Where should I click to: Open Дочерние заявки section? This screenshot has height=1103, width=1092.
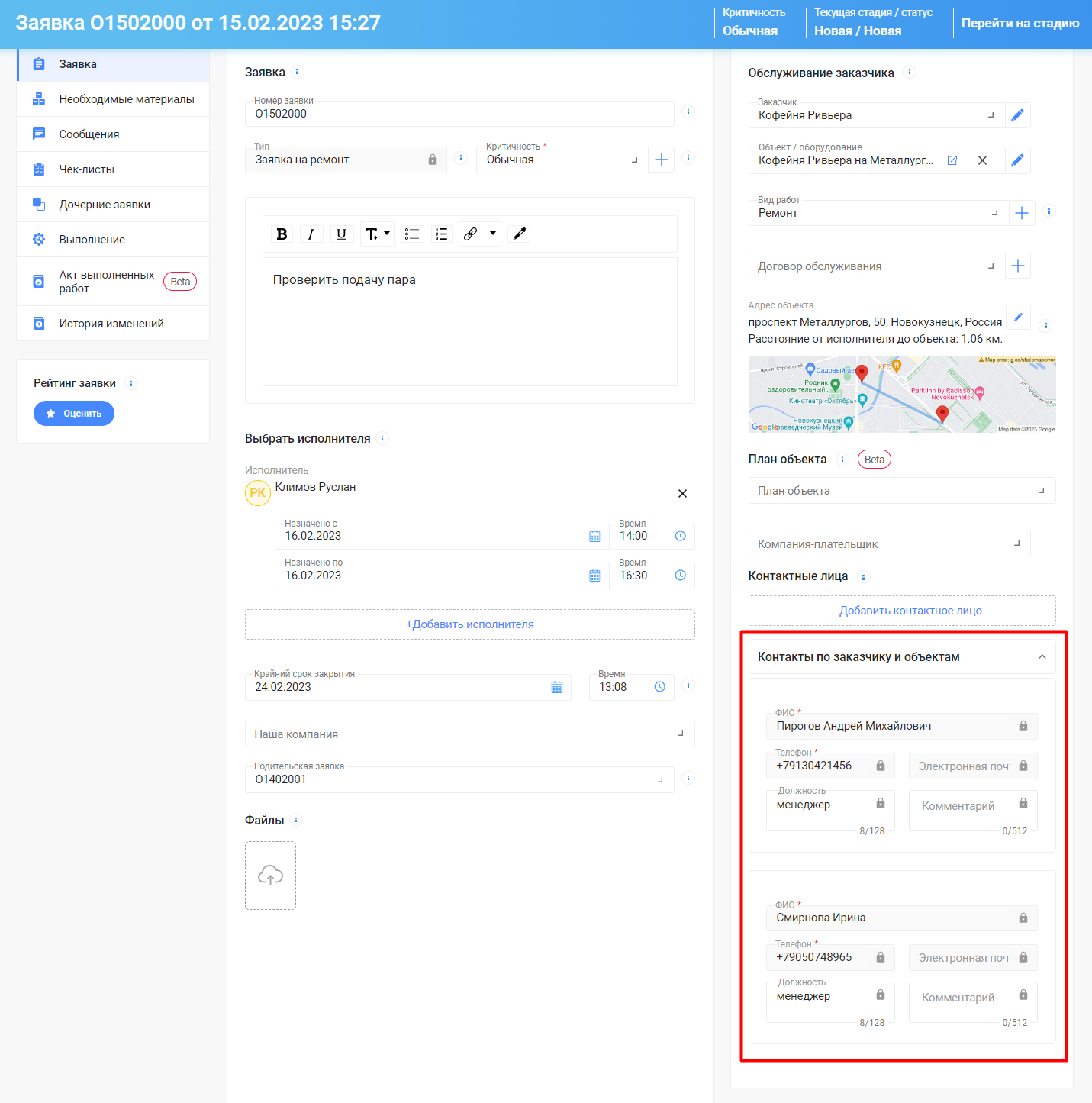click(113, 205)
